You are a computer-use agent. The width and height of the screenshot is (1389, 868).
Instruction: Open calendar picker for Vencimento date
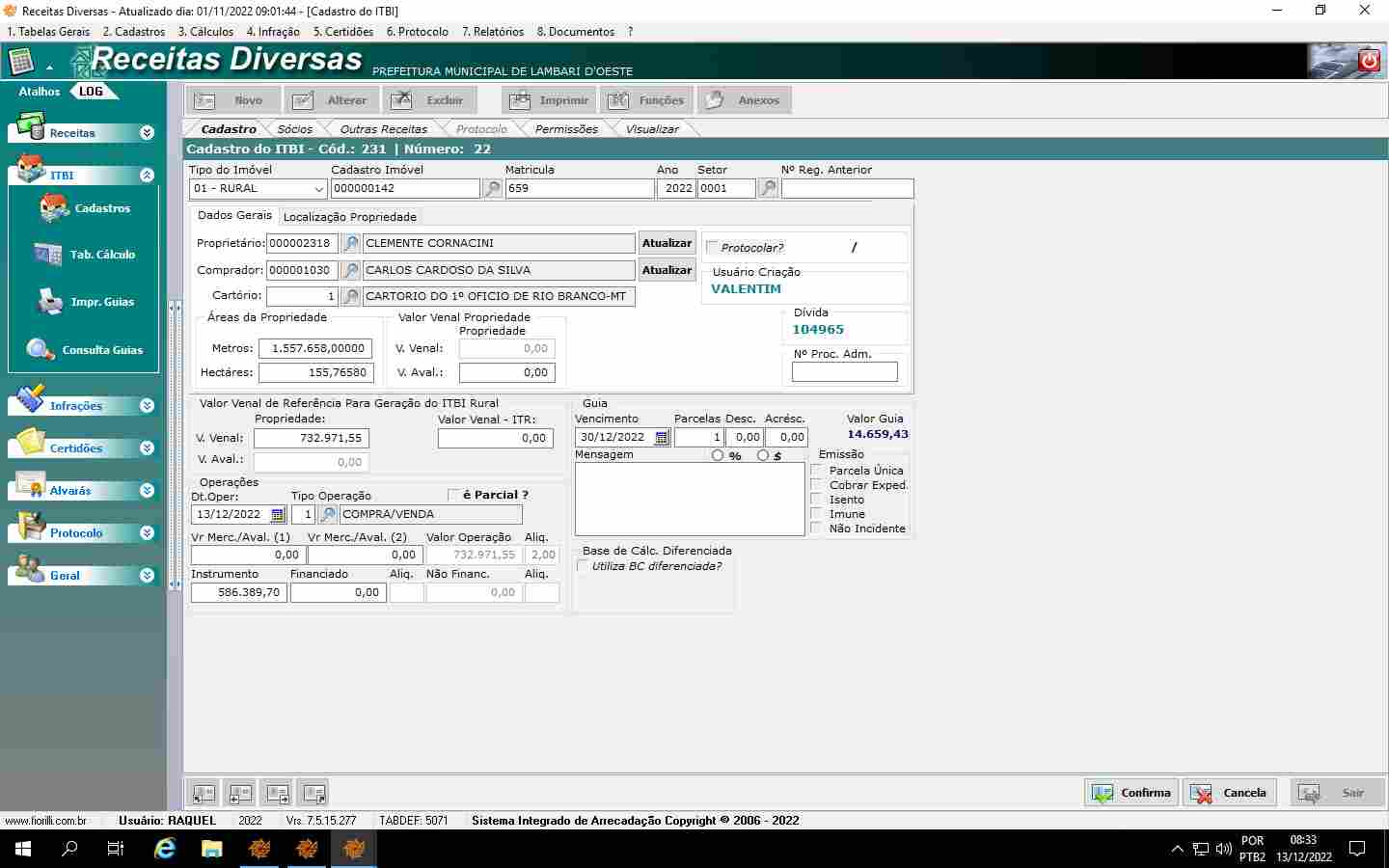pyautogui.click(x=662, y=438)
